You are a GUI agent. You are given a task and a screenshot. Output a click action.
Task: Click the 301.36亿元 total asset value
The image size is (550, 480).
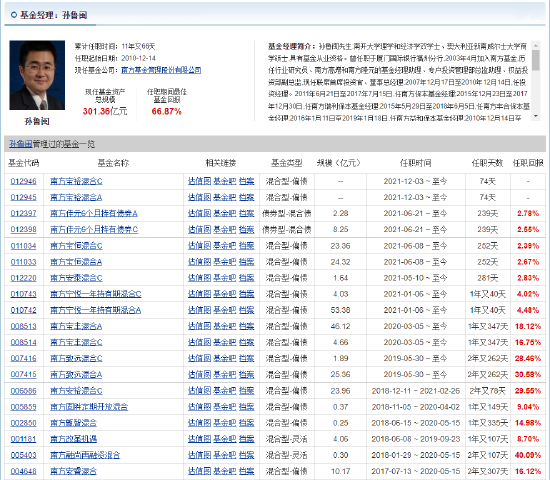pyautogui.click(x=105, y=112)
